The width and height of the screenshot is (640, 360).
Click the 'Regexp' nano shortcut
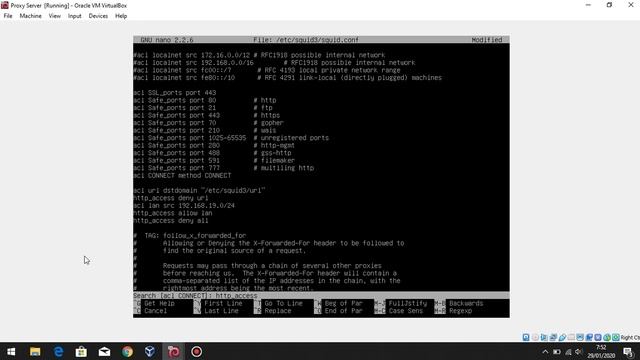(x=460, y=311)
